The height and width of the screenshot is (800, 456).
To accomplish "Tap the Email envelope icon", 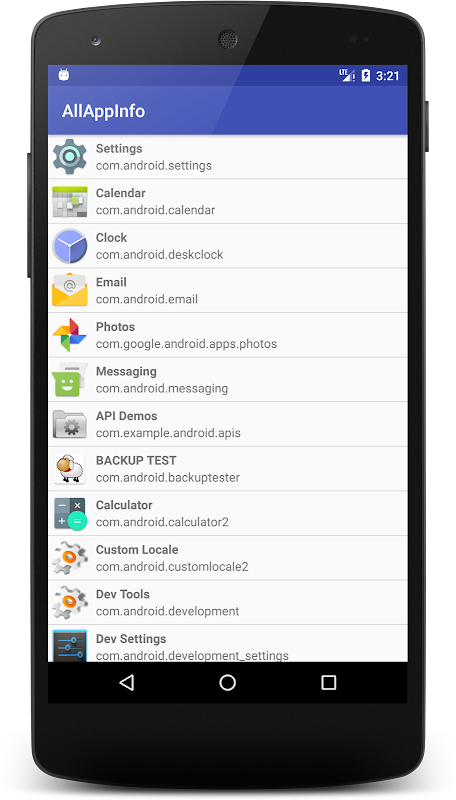I will pyautogui.click(x=70, y=290).
